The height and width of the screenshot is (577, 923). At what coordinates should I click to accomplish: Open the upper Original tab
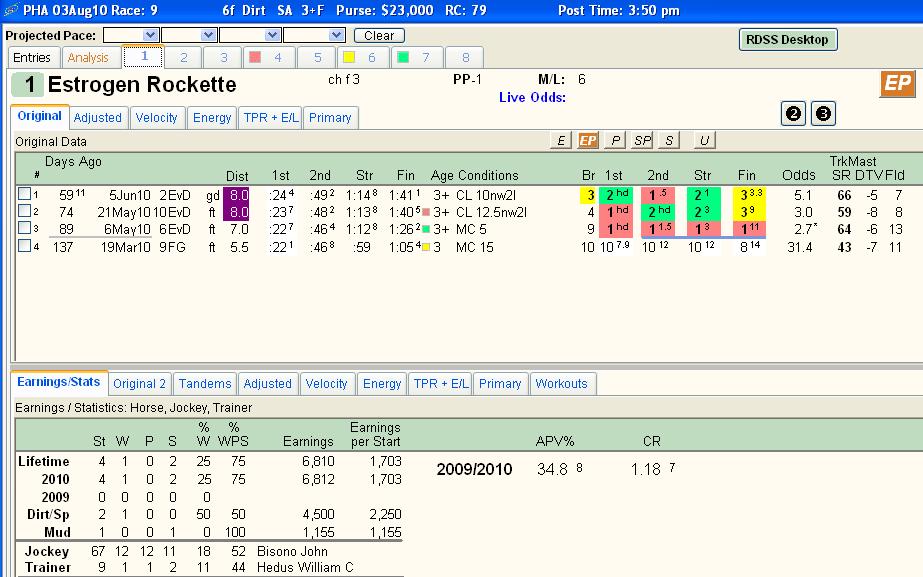coord(39,116)
